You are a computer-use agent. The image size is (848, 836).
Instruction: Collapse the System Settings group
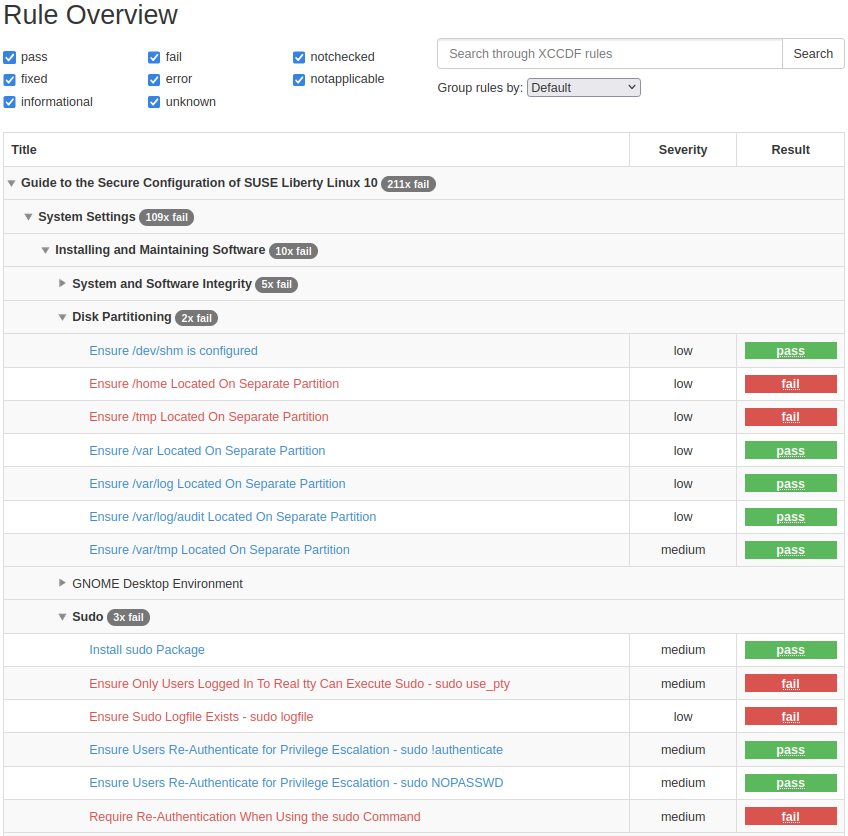pos(29,217)
